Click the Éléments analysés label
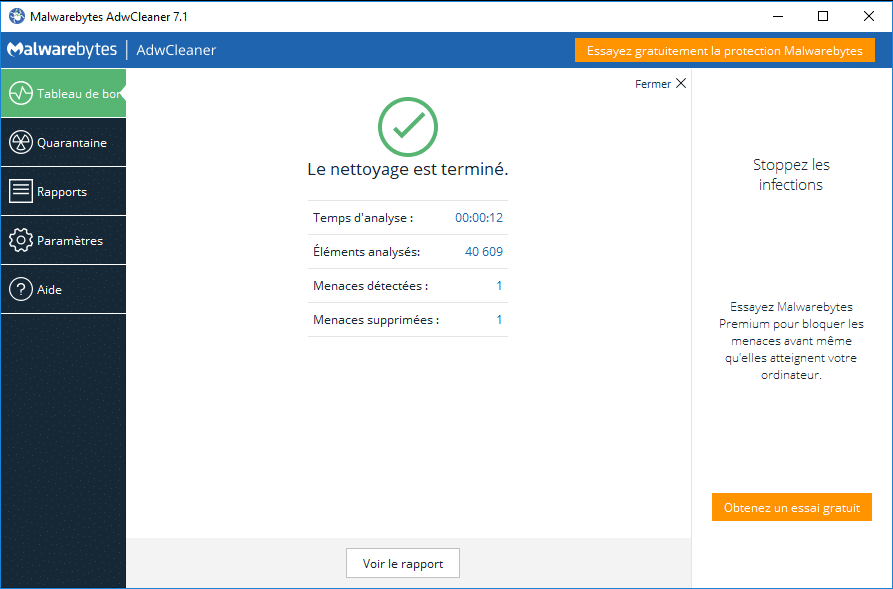 point(366,251)
